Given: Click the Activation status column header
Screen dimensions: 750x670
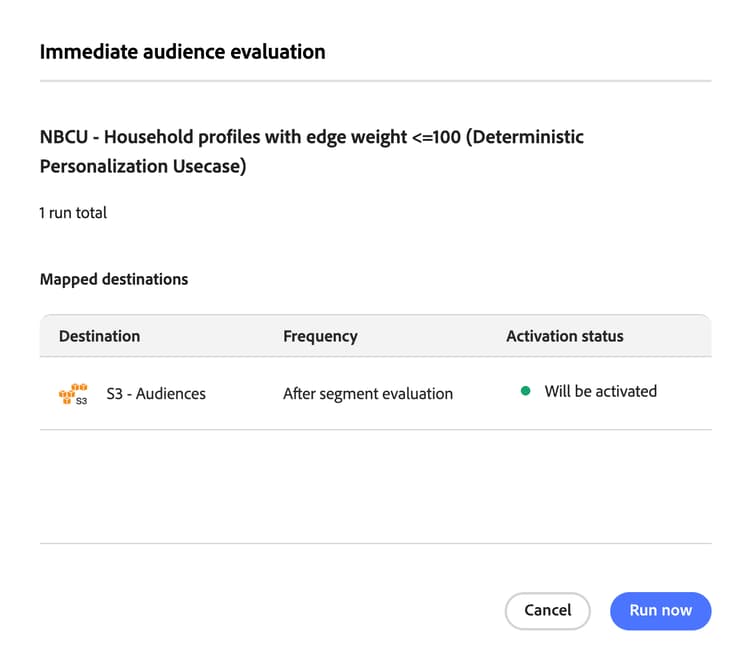Looking at the screenshot, I should (565, 336).
